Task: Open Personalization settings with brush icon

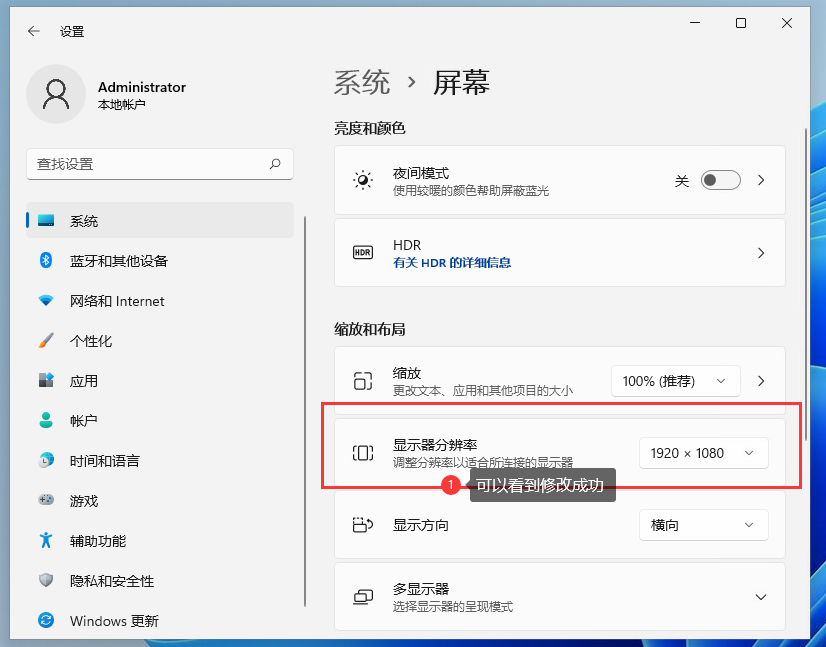Action: 90,341
